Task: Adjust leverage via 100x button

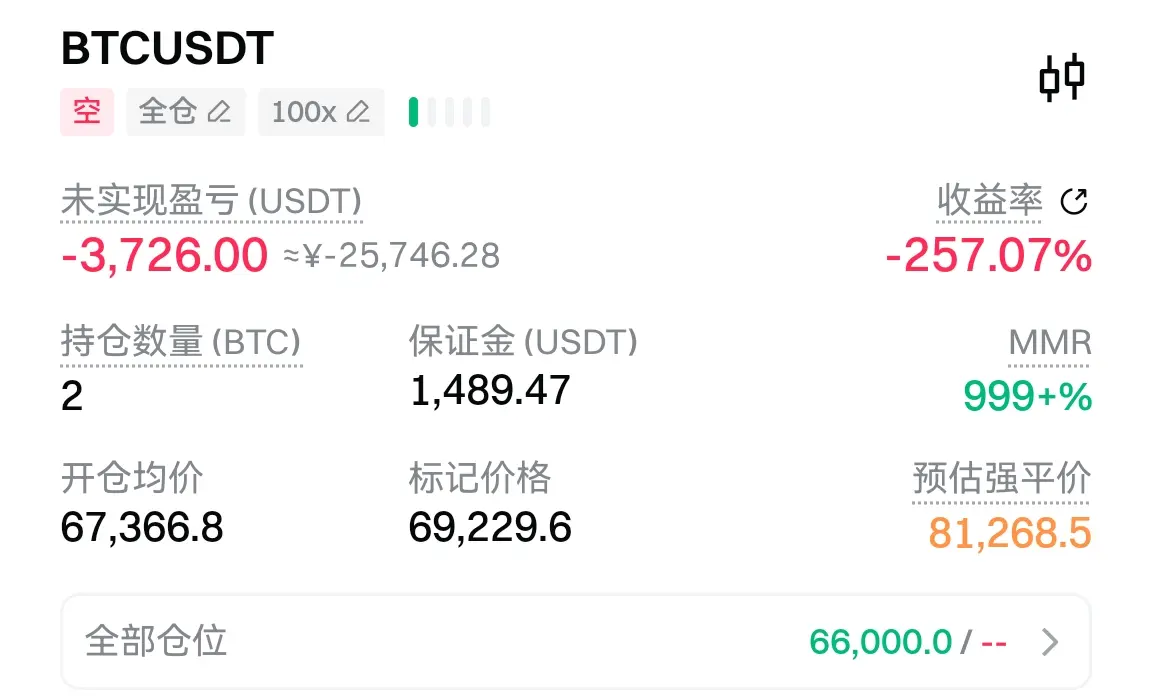Action: 320,112
